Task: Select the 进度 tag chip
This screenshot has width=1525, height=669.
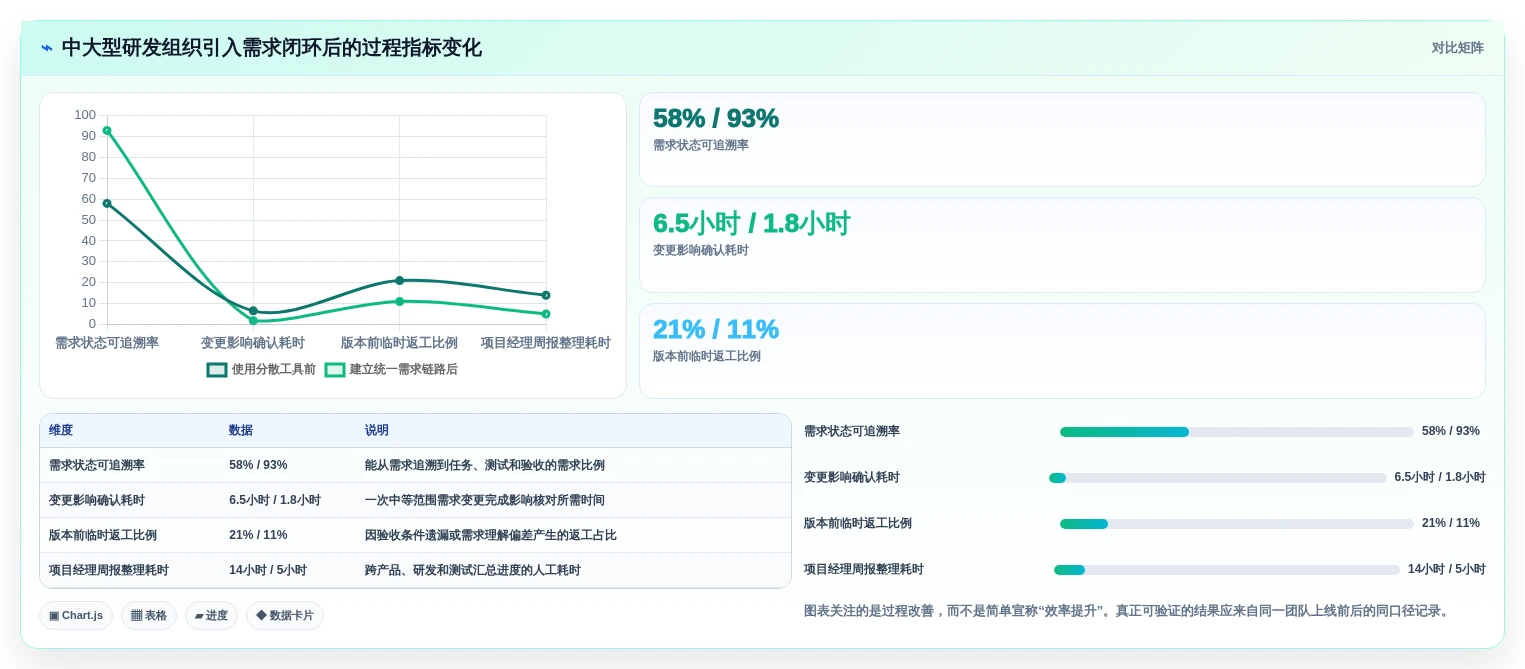Action: pyautogui.click(x=211, y=616)
